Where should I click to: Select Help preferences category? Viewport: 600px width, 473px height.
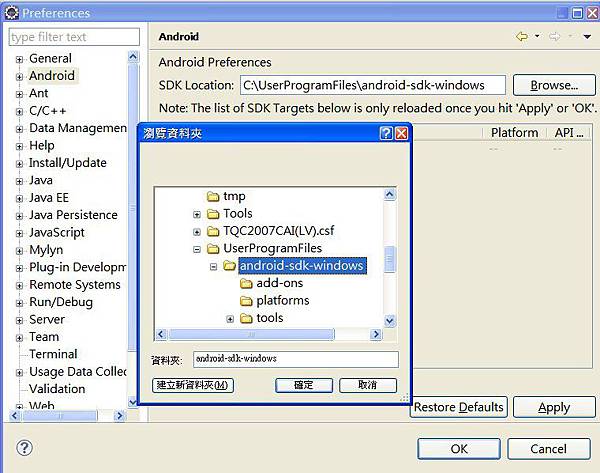click(x=42, y=145)
